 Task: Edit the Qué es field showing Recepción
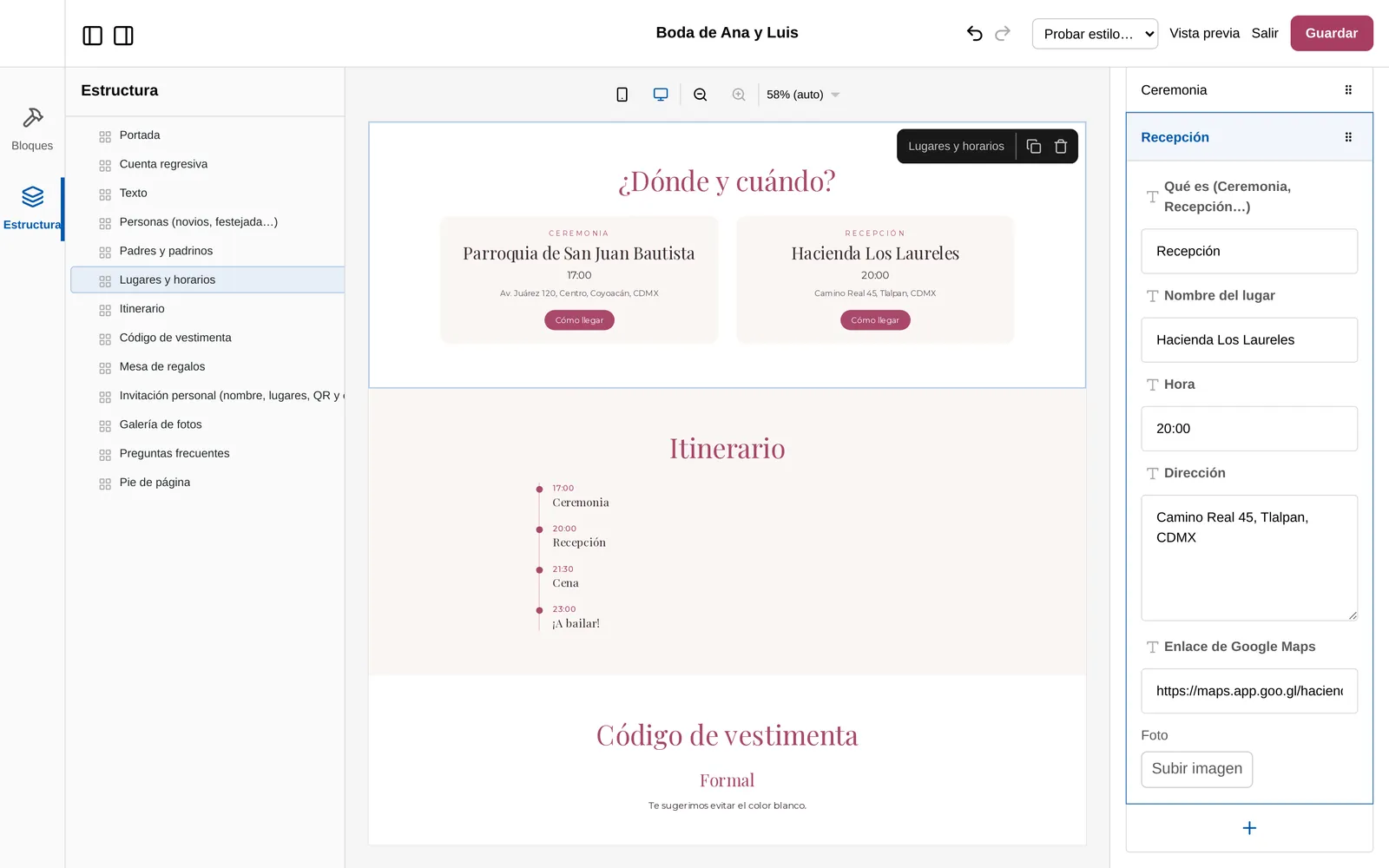pyautogui.click(x=1249, y=252)
